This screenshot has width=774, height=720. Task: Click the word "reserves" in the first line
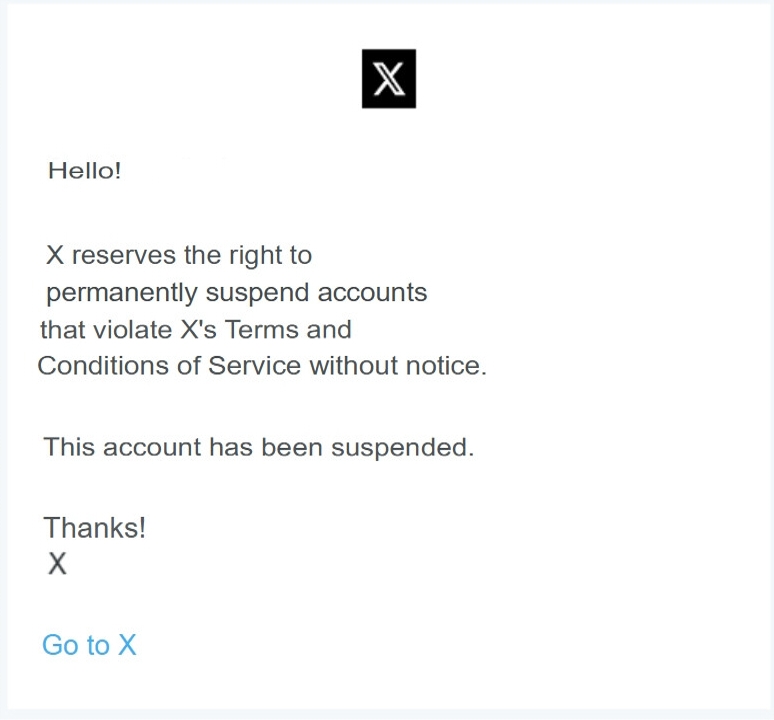(124, 256)
